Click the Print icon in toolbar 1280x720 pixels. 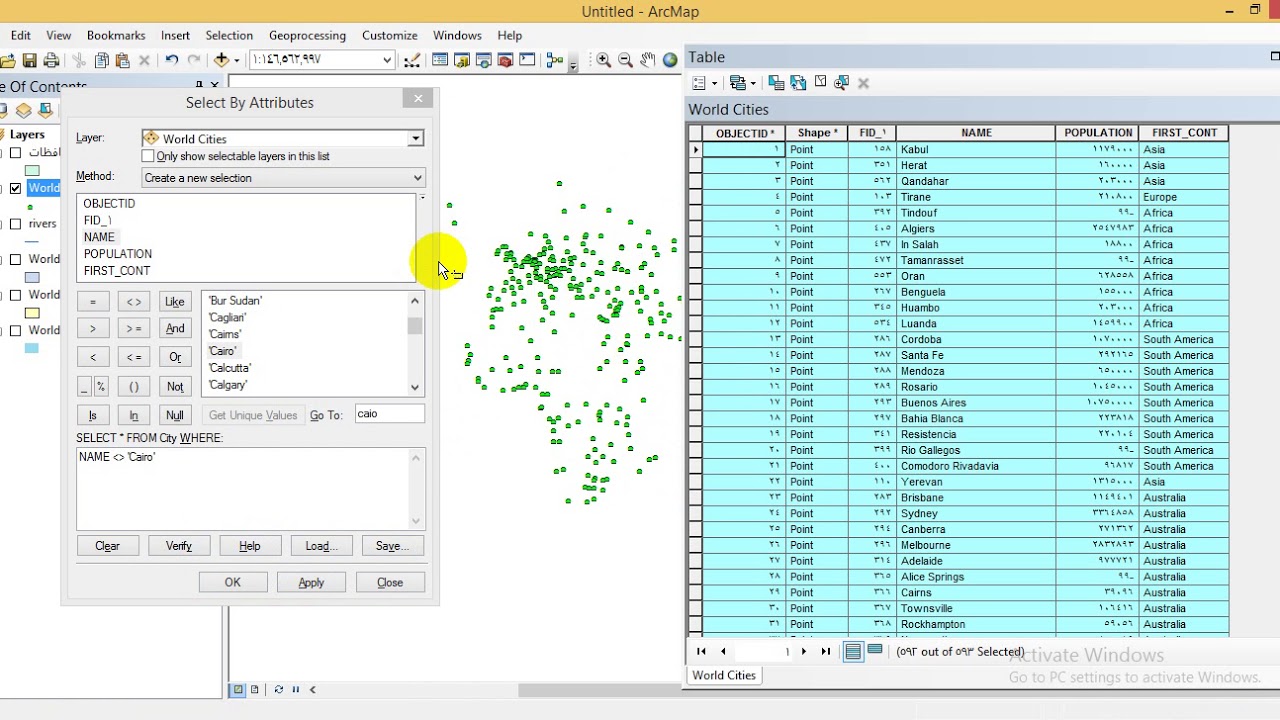[x=51, y=60]
